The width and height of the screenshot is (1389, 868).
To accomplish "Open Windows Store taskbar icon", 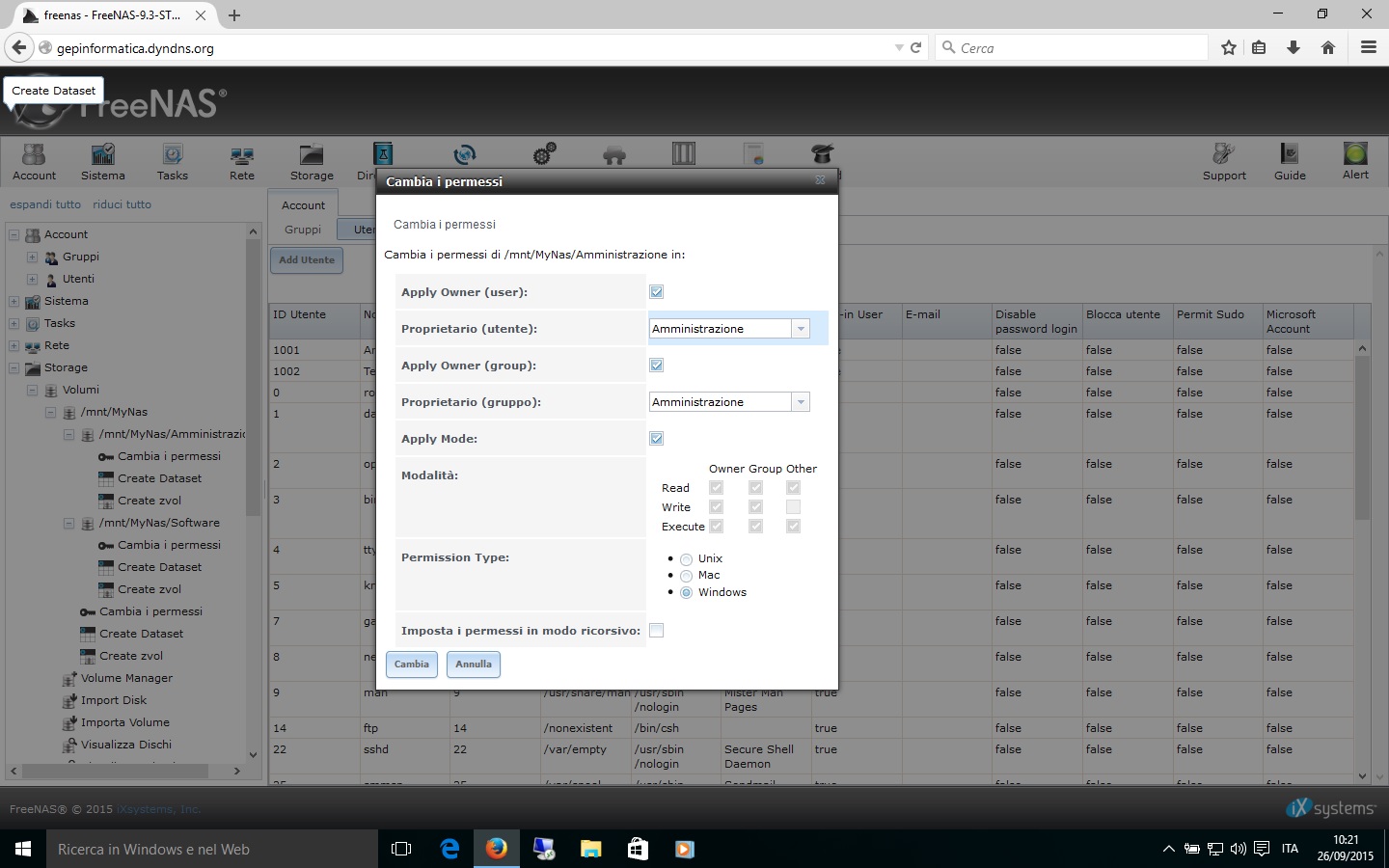I will tap(638, 849).
